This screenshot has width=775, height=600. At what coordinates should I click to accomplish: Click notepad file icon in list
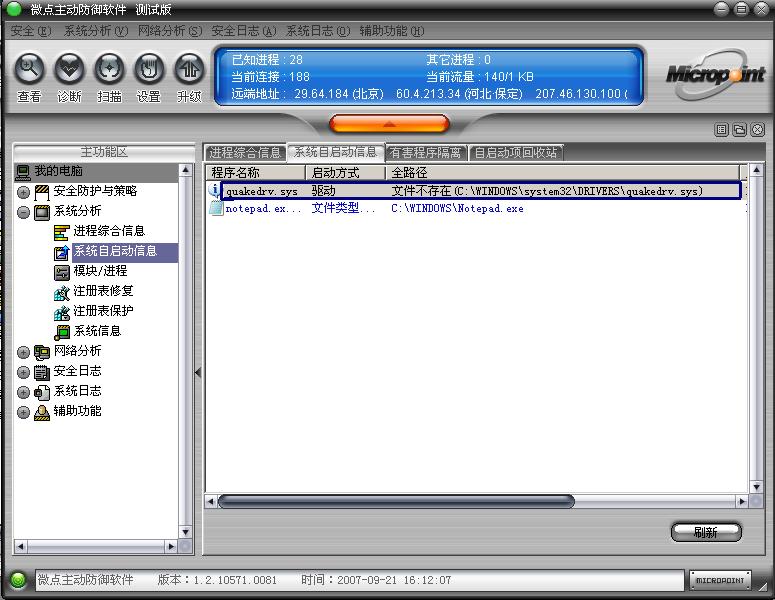pyautogui.click(x=216, y=208)
